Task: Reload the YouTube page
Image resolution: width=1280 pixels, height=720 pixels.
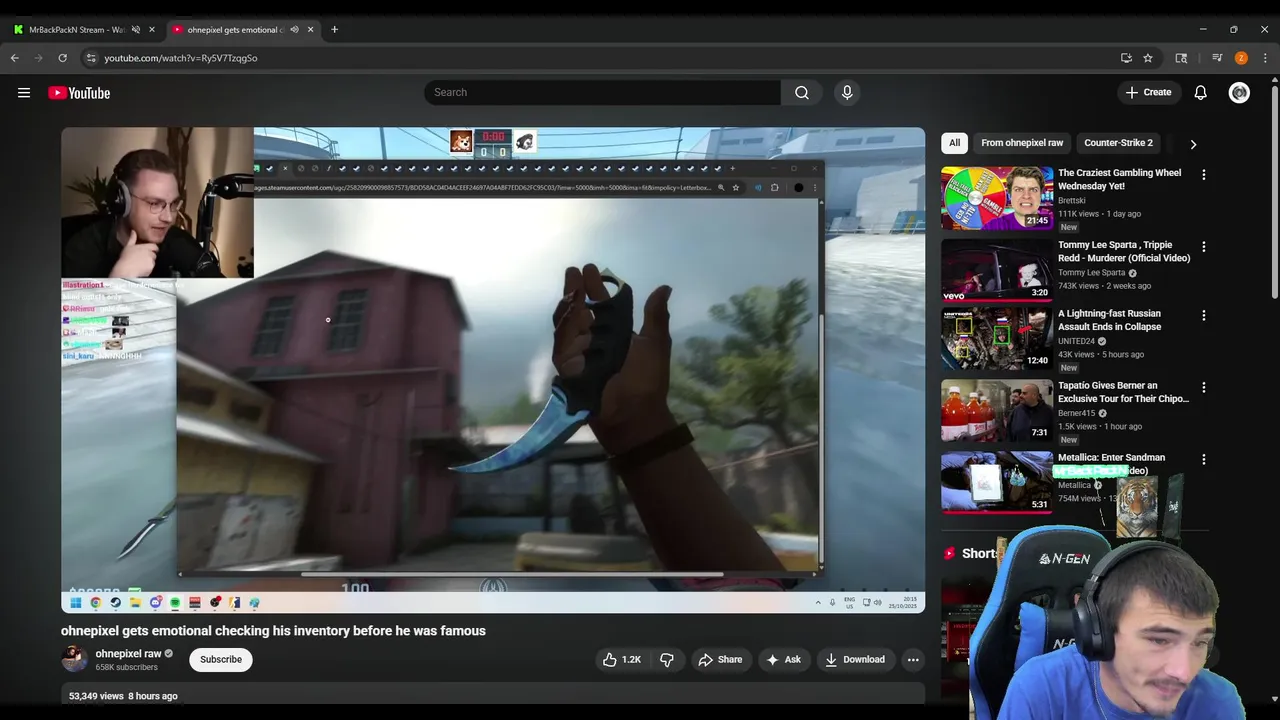Action: pos(62,58)
